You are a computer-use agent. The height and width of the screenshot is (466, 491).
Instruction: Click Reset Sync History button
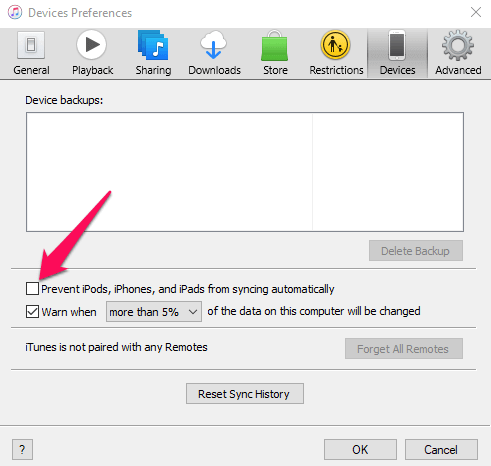pyautogui.click(x=245, y=394)
